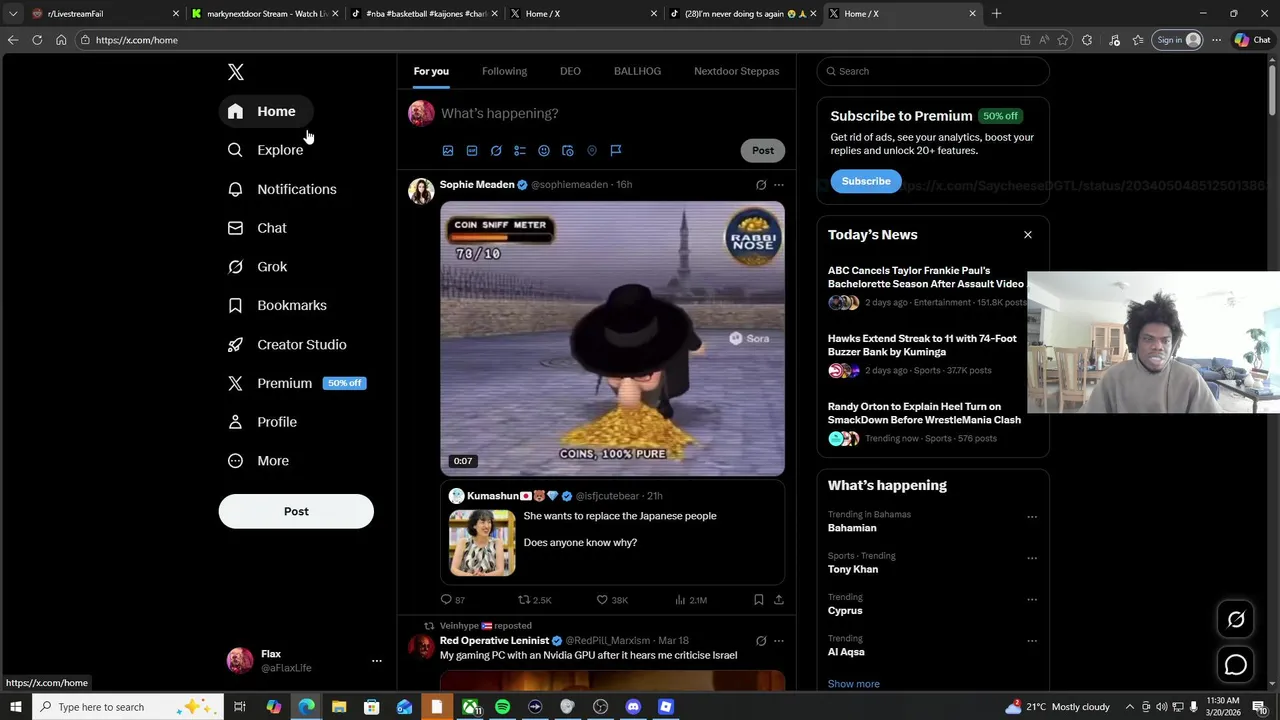This screenshot has height=720, width=1280.
Task: Open more options on Sophie Meaden's post
Action: coord(779,185)
